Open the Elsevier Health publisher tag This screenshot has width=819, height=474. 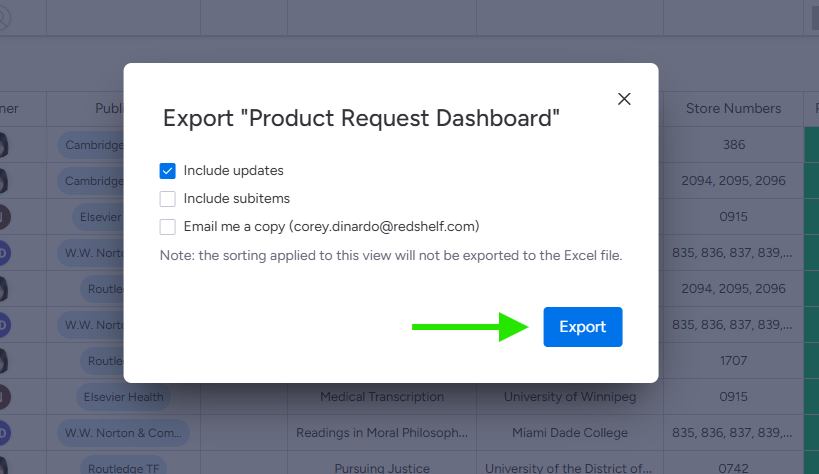click(123, 397)
